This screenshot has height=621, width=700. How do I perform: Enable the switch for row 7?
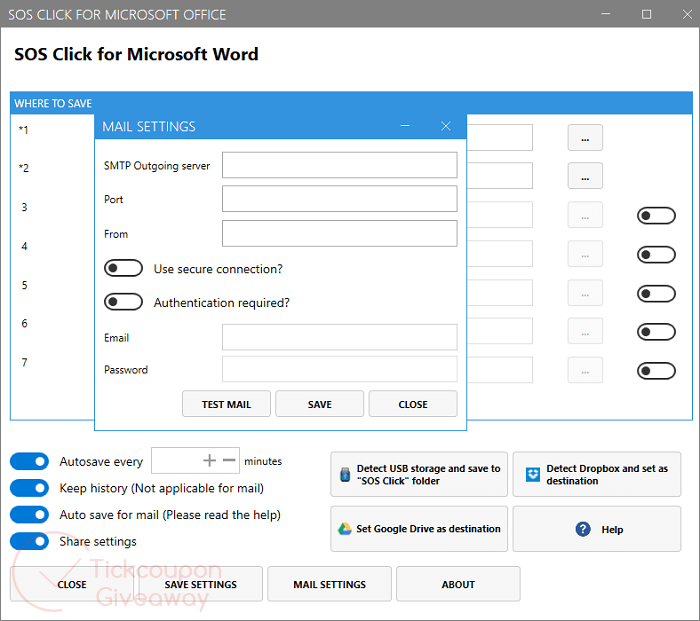click(x=656, y=371)
